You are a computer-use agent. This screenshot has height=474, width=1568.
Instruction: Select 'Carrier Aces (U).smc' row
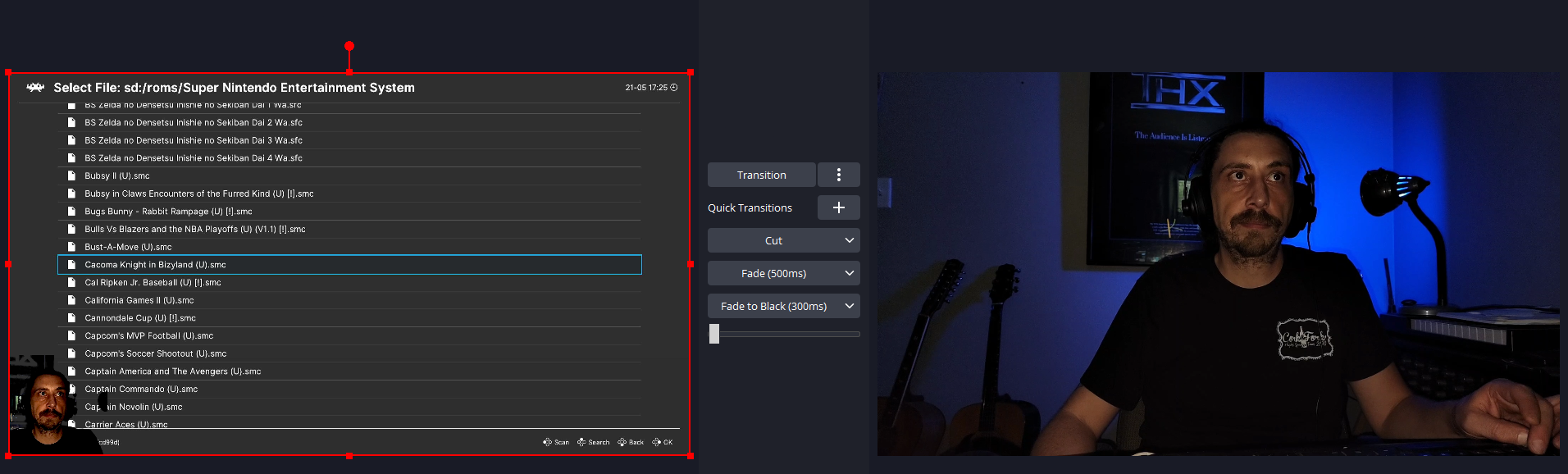pos(349,424)
